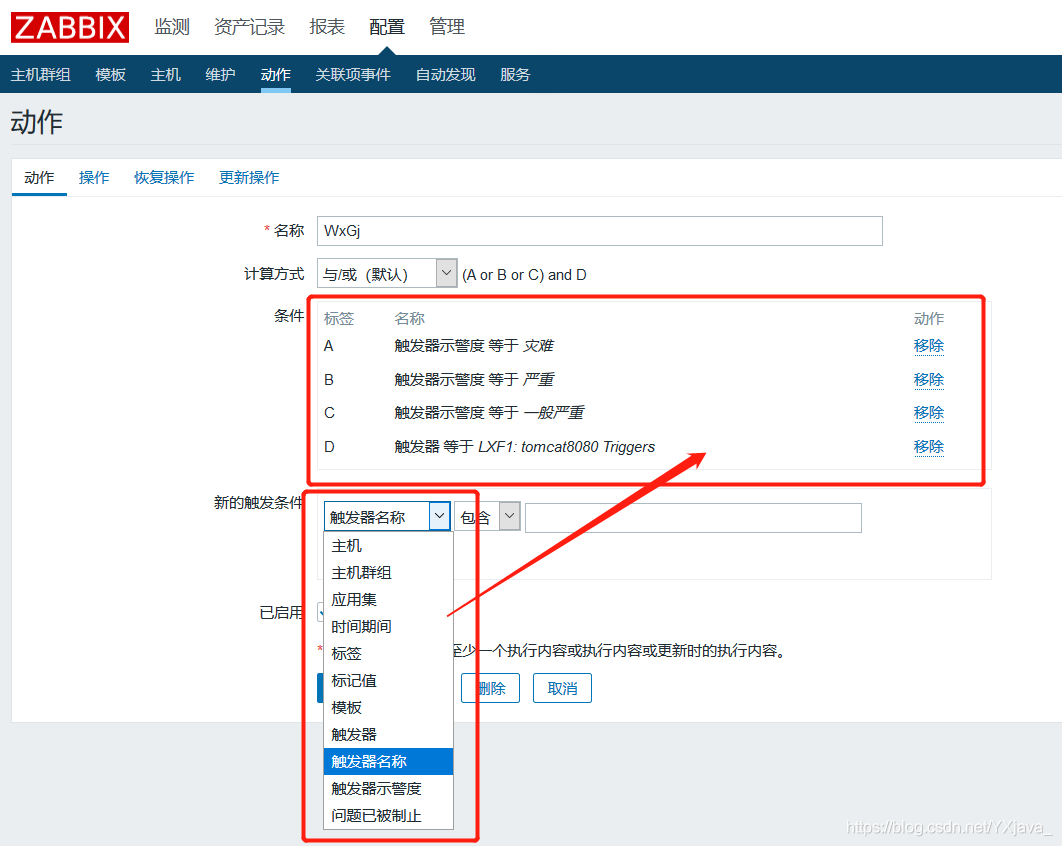Switch to the 操作 tab

coord(94,177)
